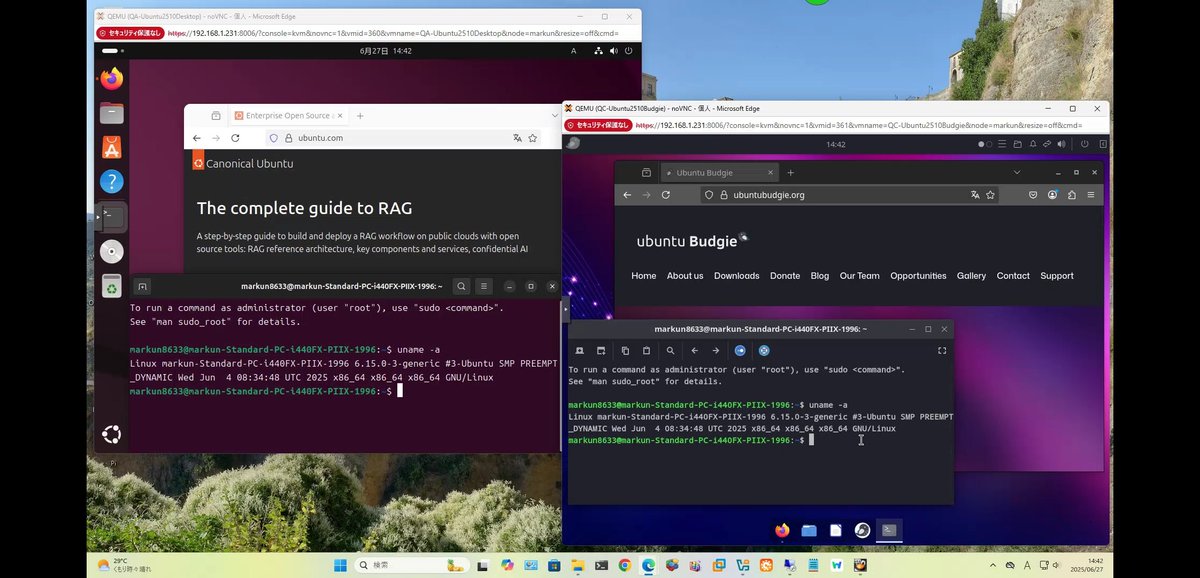Open Firefox hamburger menu in Budgie browser
Image resolution: width=1200 pixels, height=578 pixels.
[x=1091, y=195]
